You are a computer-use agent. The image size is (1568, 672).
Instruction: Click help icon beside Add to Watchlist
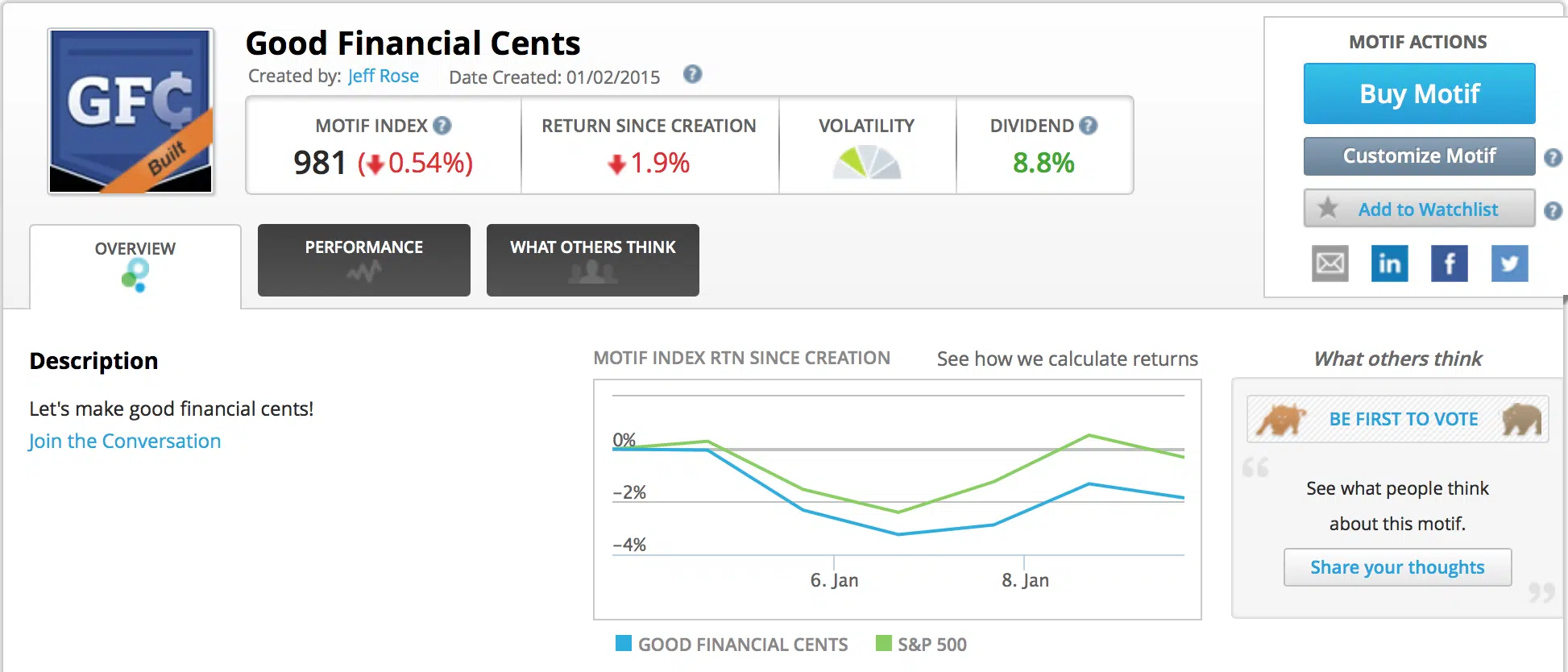[1553, 210]
